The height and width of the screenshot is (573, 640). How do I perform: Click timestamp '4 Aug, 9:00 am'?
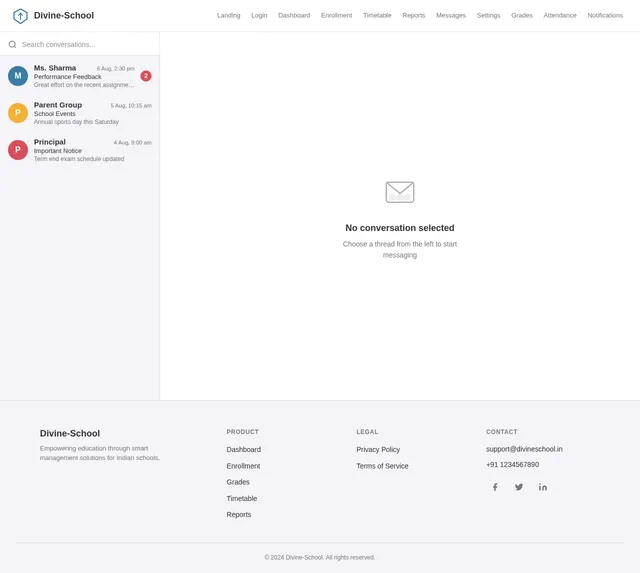click(133, 142)
